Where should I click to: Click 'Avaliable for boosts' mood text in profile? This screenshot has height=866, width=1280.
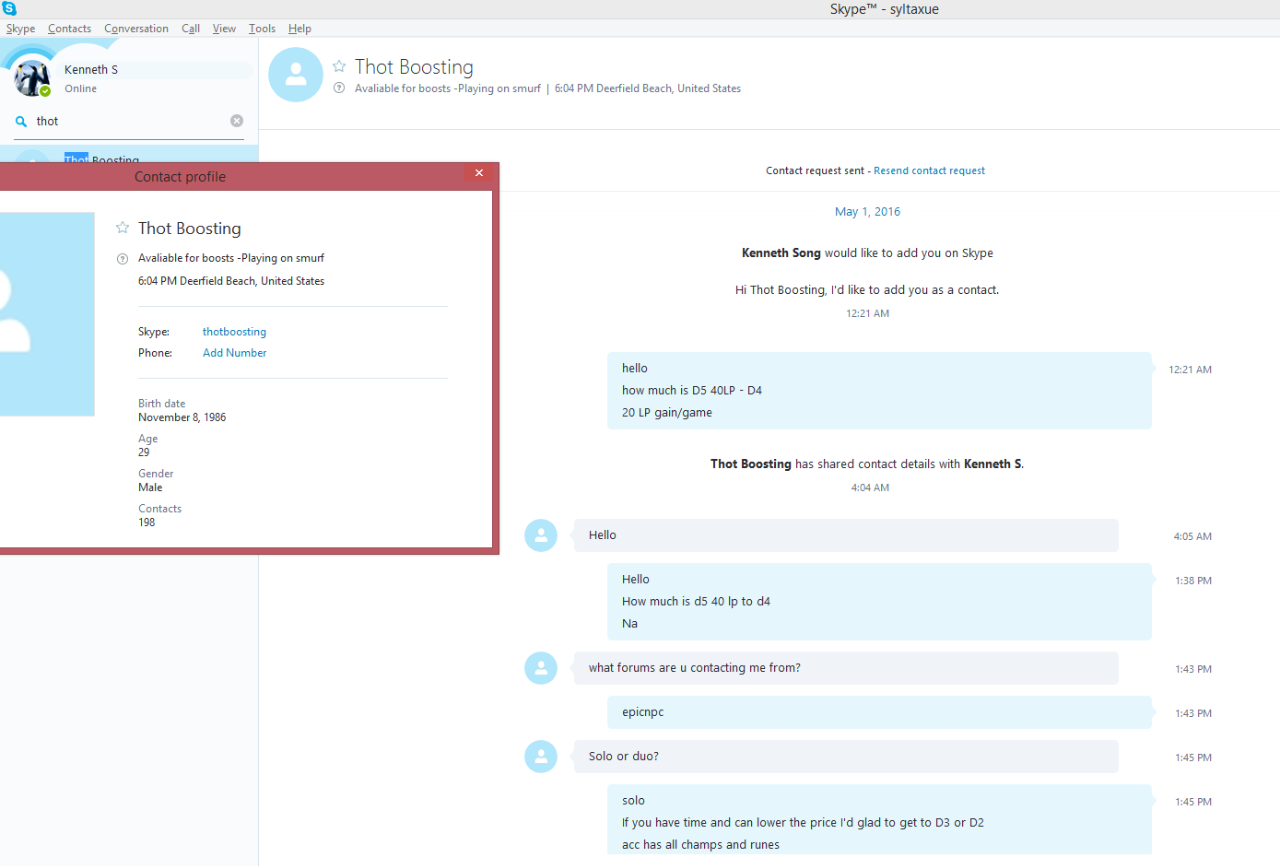[231, 258]
